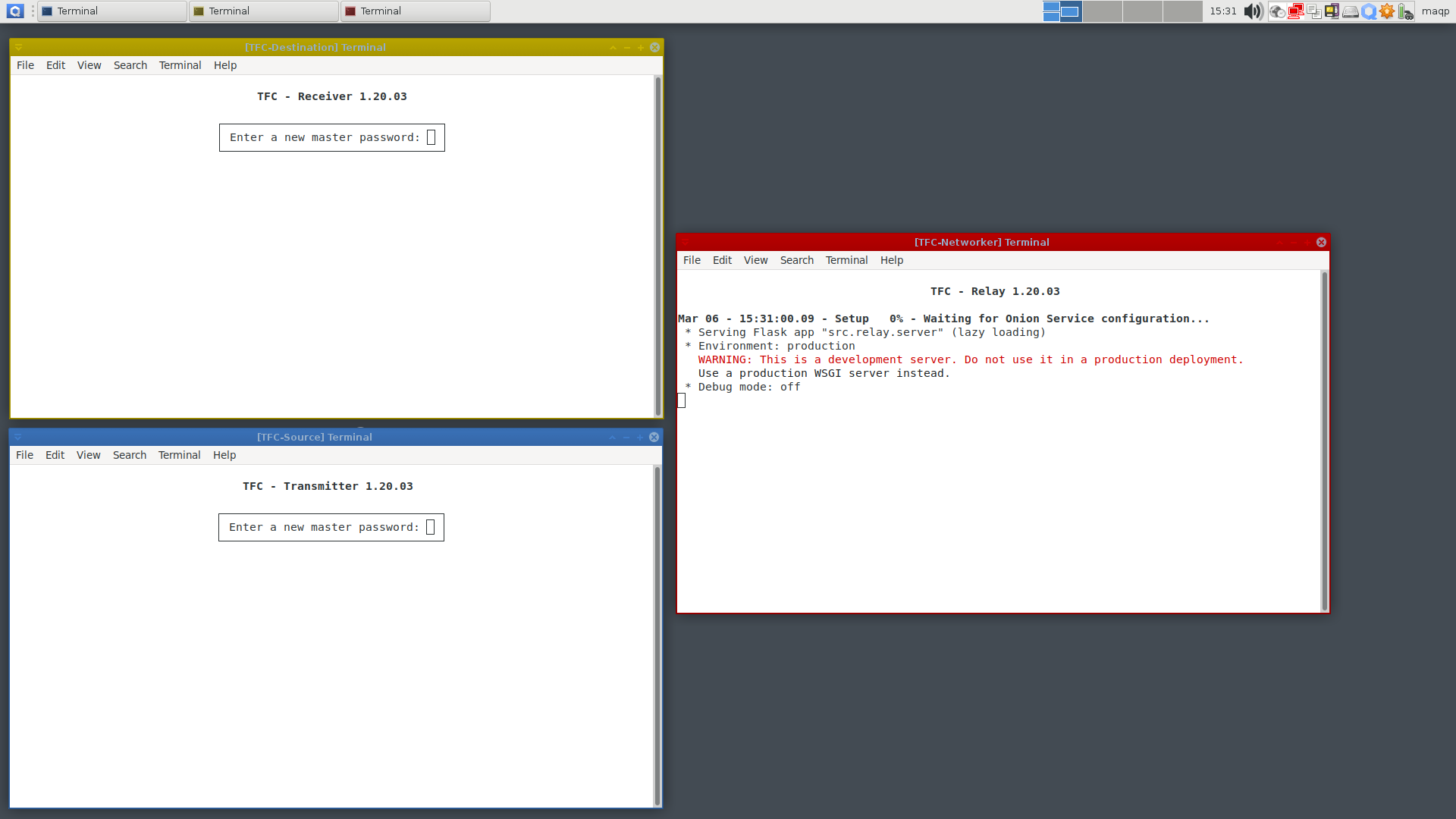Viewport: 1456px width, 819px height.
Task: Open the disk drive tray icon
Action: click(x=1351, y=11)
